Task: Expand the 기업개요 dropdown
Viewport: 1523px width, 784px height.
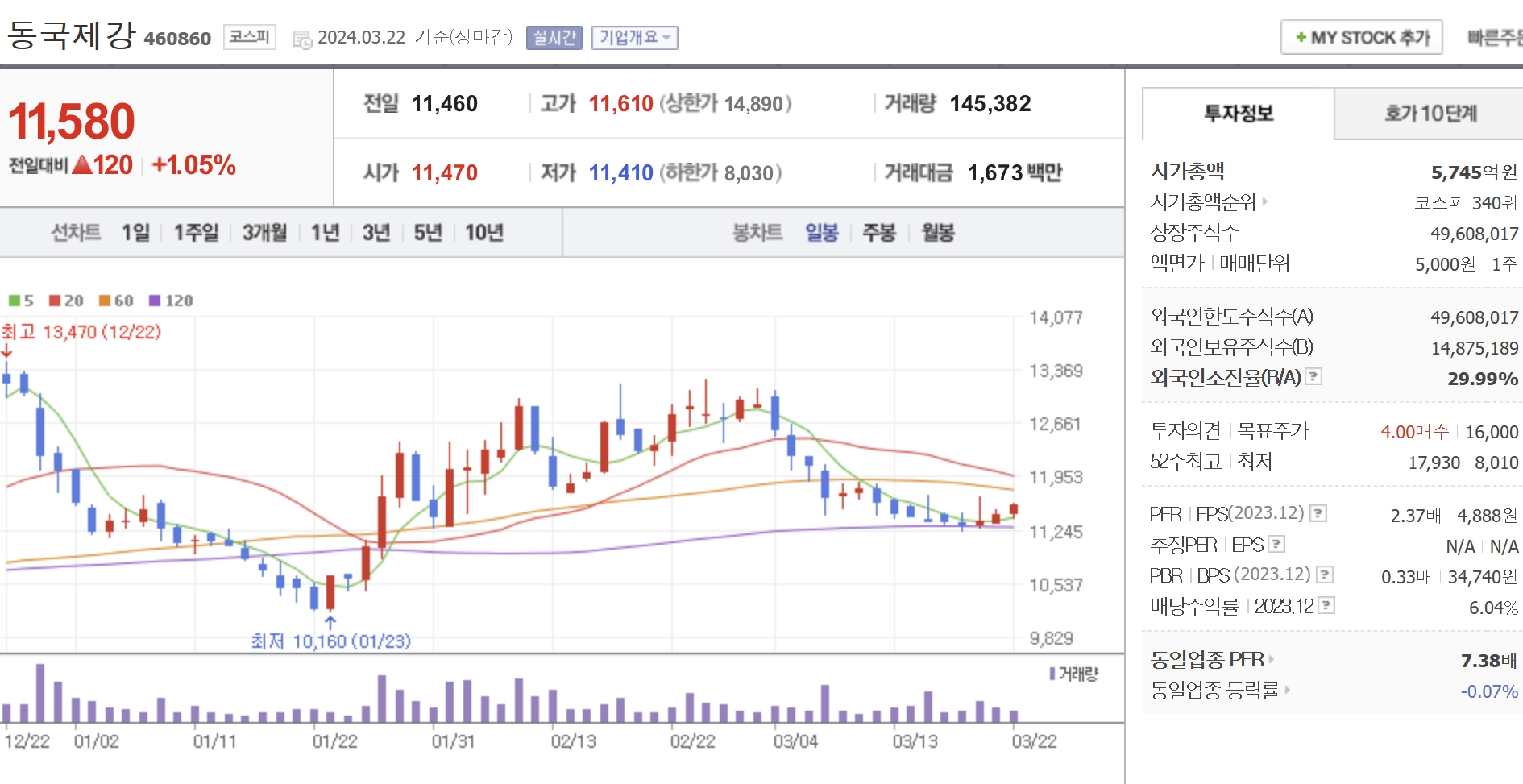Action: (x=635, y=38)
